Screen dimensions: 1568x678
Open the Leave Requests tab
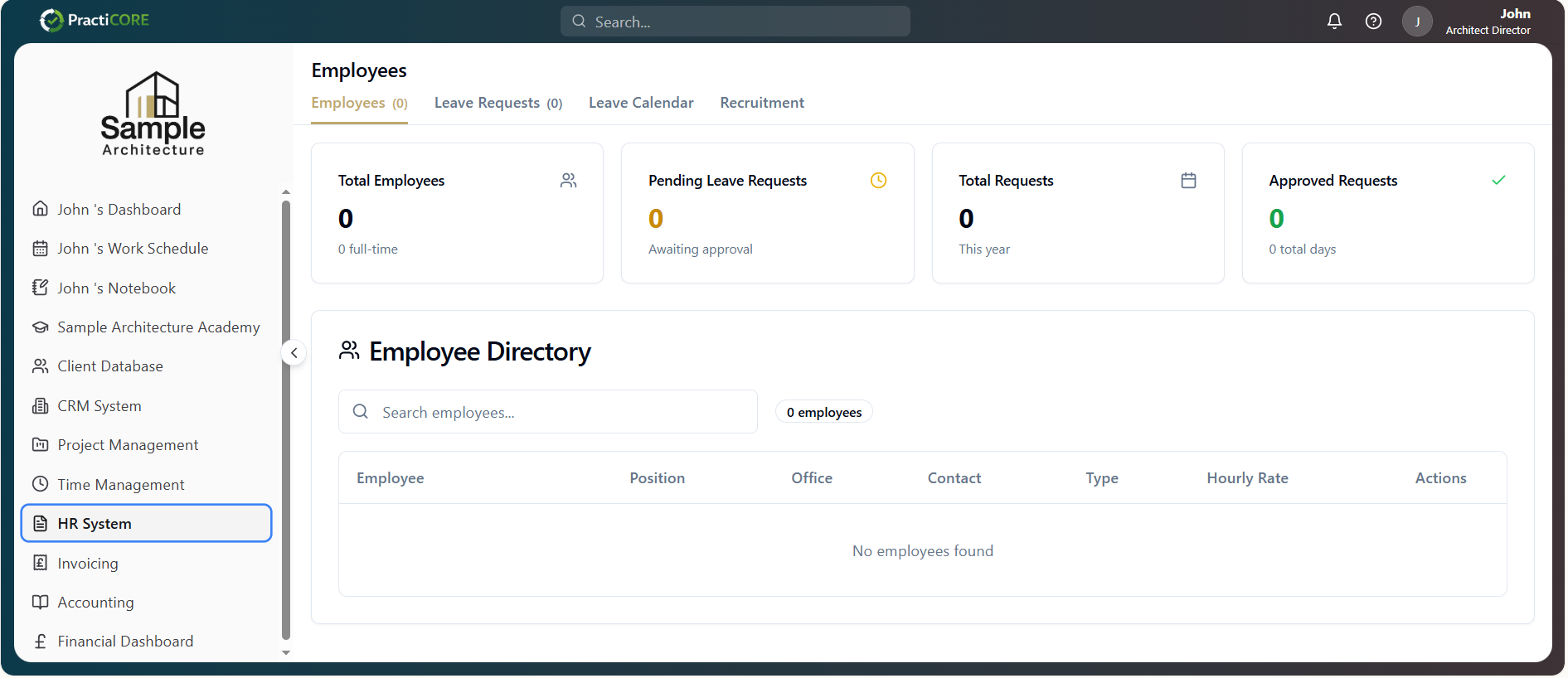click(498, 103)
